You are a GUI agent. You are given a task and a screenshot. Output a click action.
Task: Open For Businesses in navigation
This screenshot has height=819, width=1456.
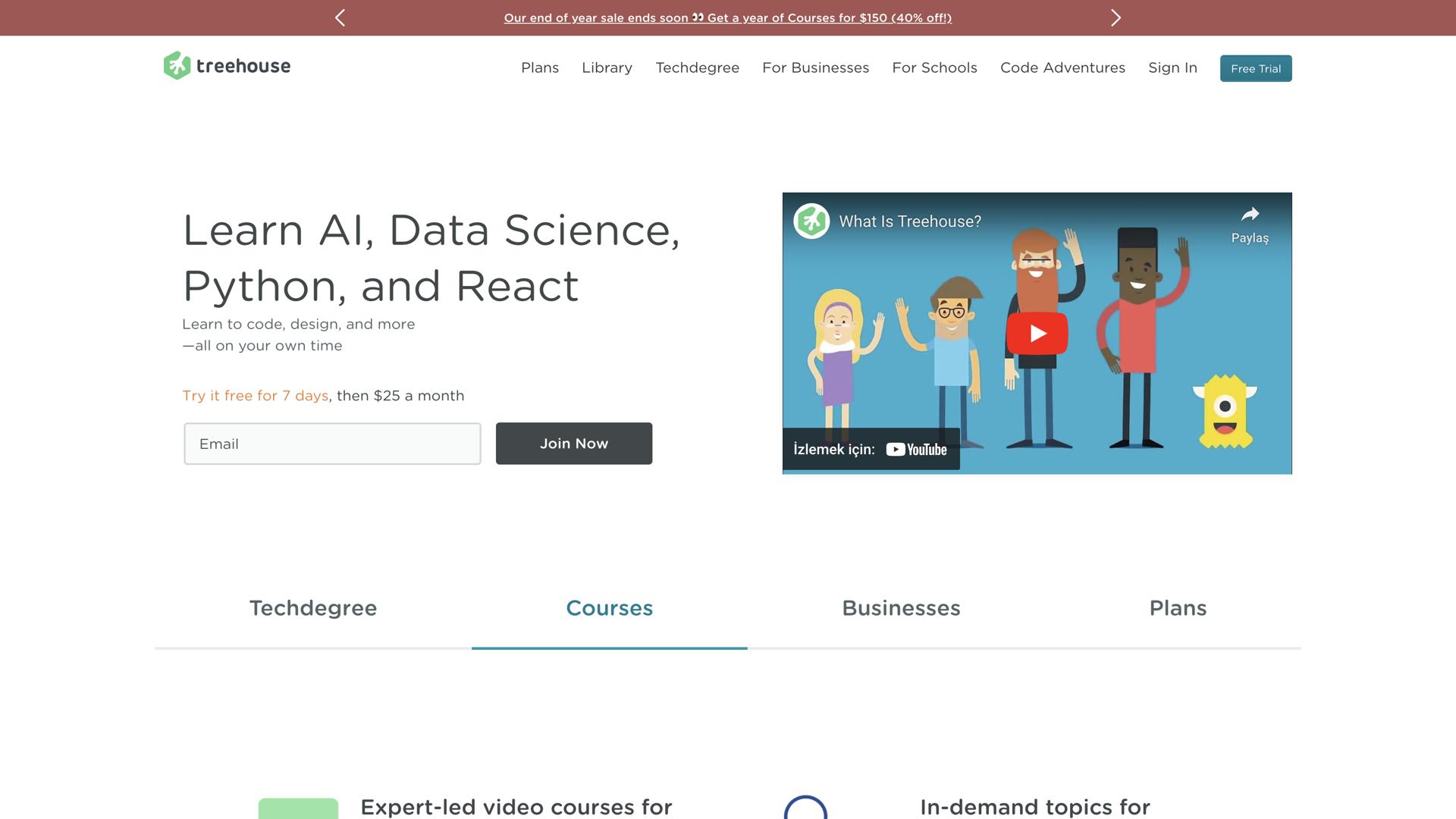pos(815,67)
